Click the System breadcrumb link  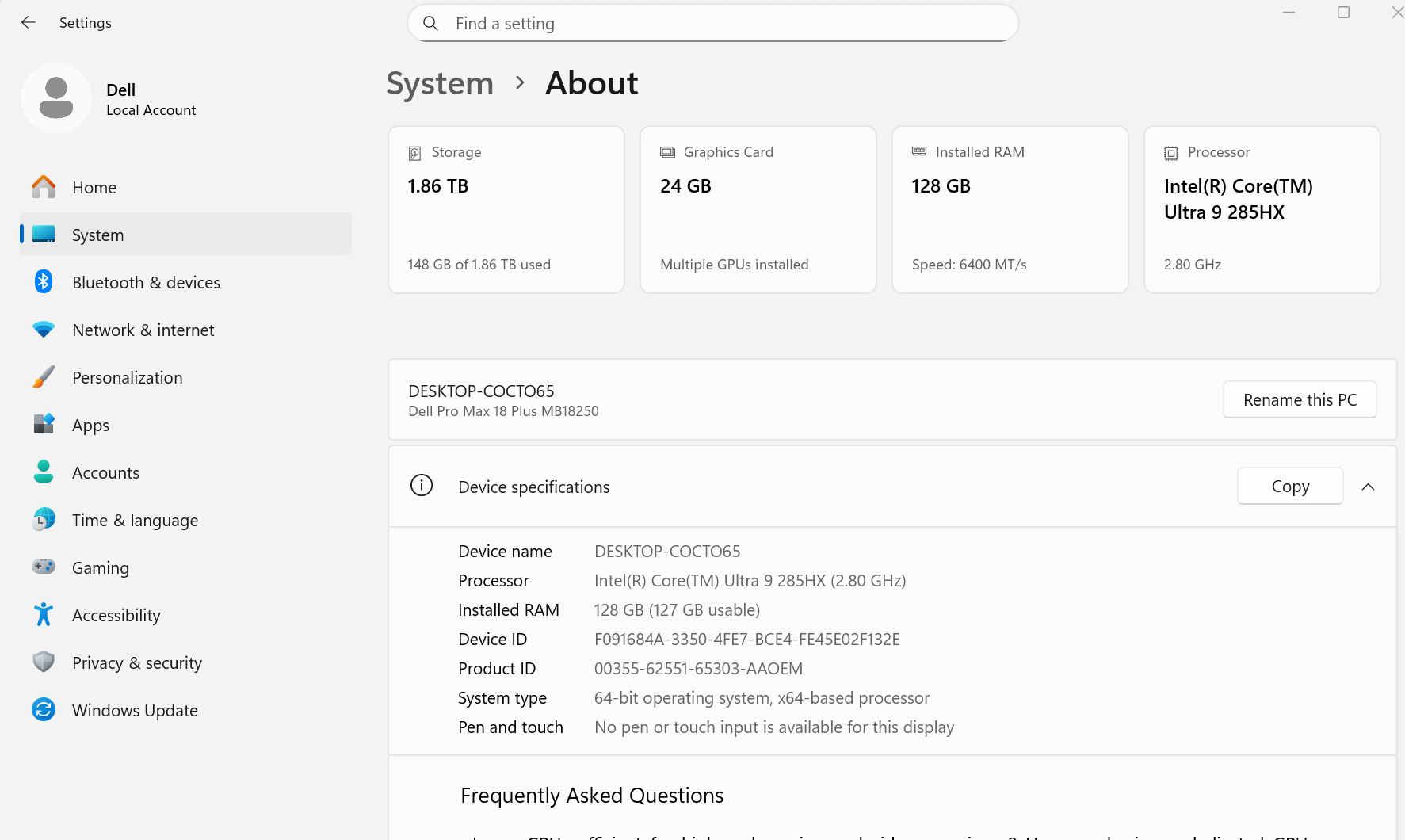440,83
